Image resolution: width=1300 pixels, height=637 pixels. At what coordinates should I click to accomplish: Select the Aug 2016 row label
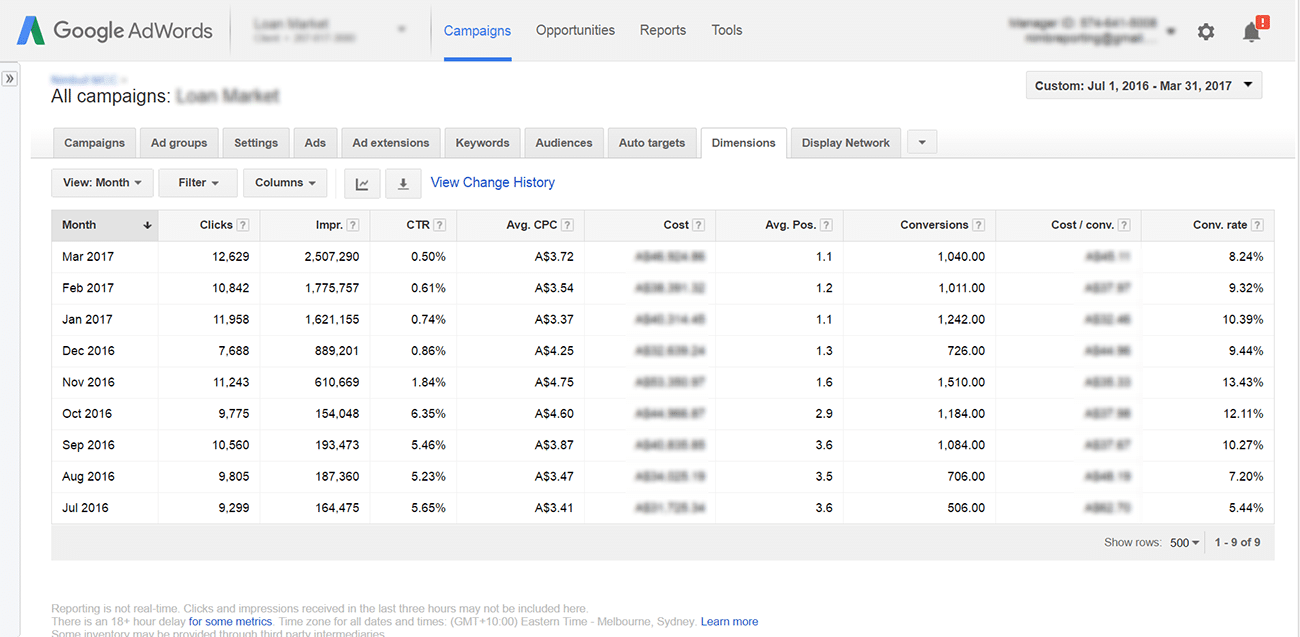[88, 477]
